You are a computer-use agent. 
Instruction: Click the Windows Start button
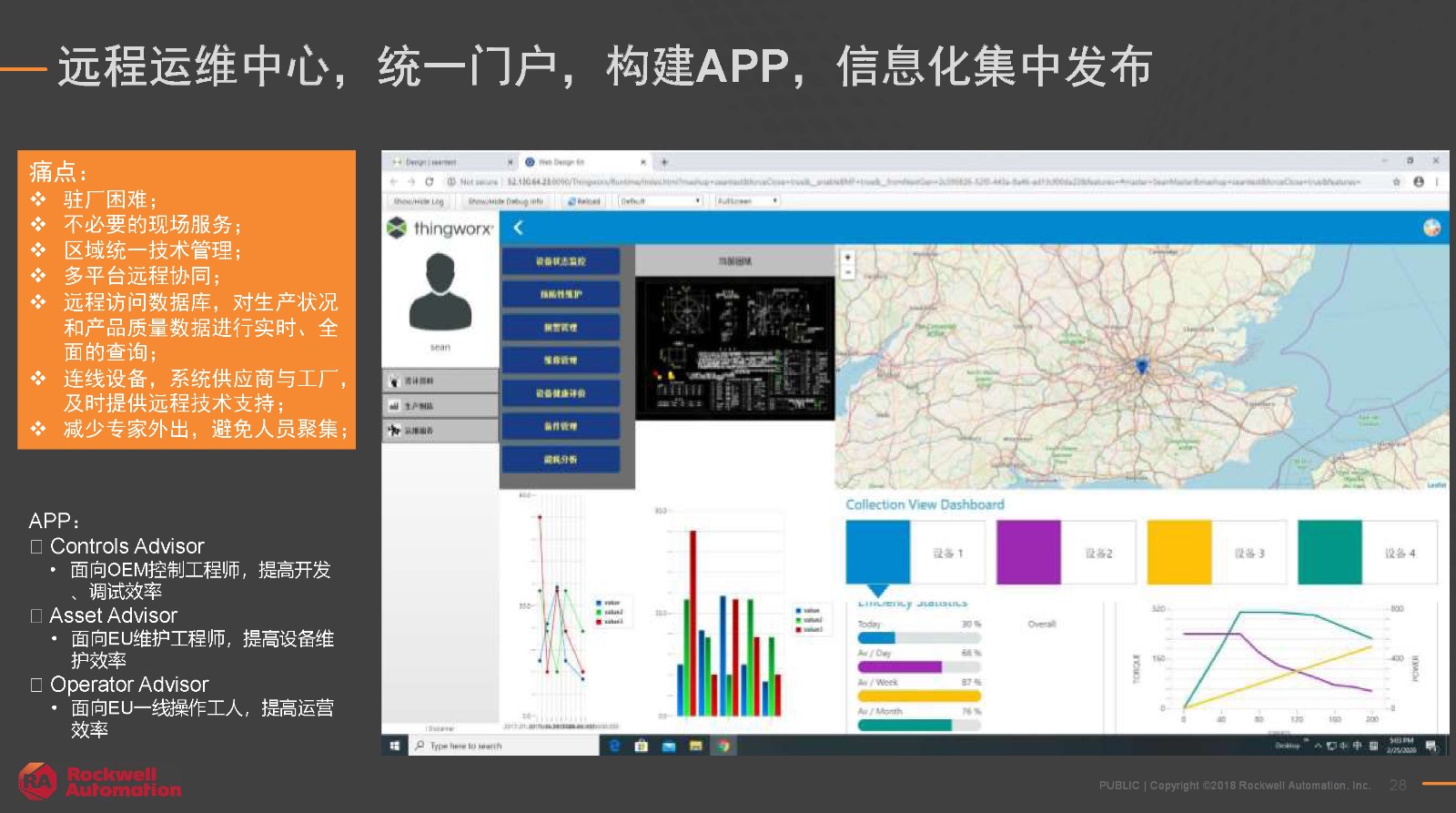tap(395, 746)
